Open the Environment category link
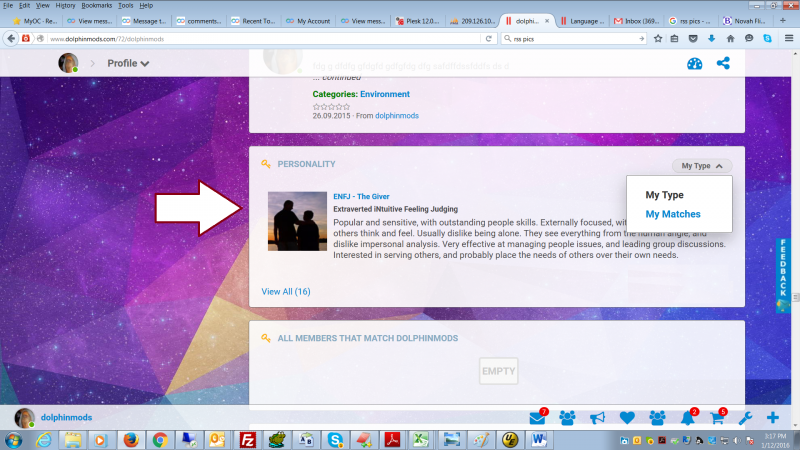The image size is (800, 450). [x=384, y=94]
